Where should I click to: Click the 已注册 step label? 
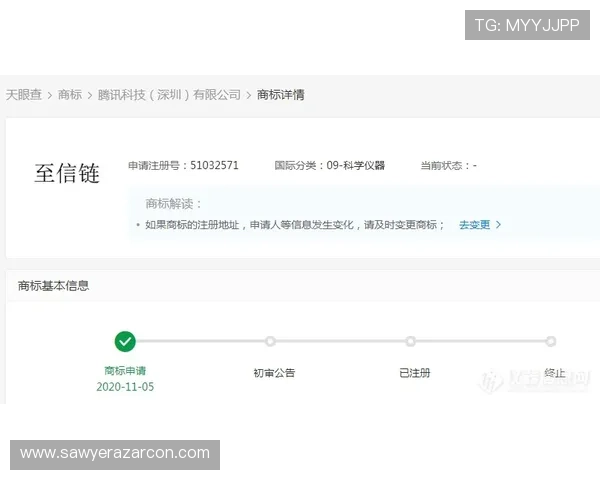(414, 373)
